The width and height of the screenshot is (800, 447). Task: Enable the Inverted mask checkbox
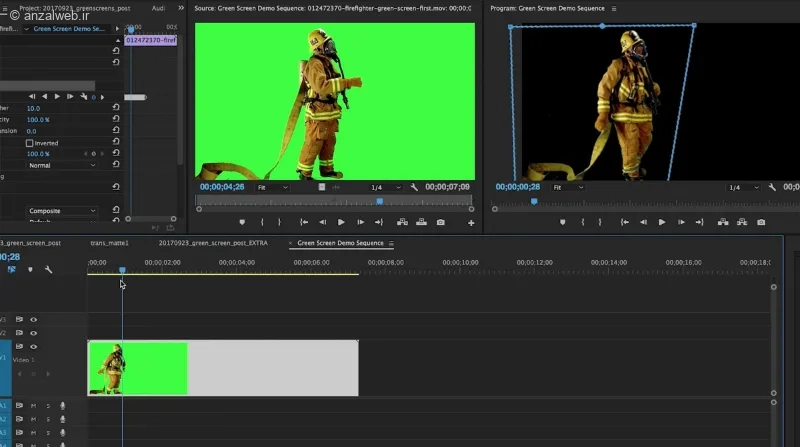pyautogui.click(x=30, y=143)
